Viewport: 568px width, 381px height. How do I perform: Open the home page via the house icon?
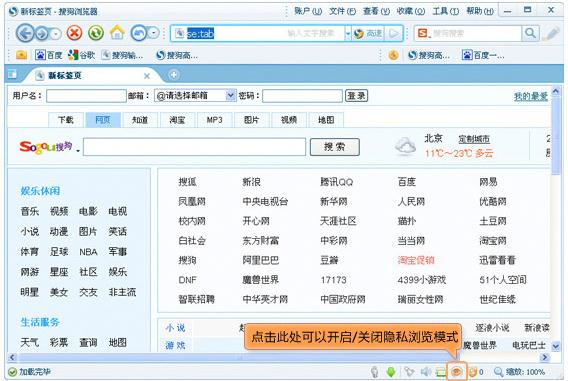117,33
